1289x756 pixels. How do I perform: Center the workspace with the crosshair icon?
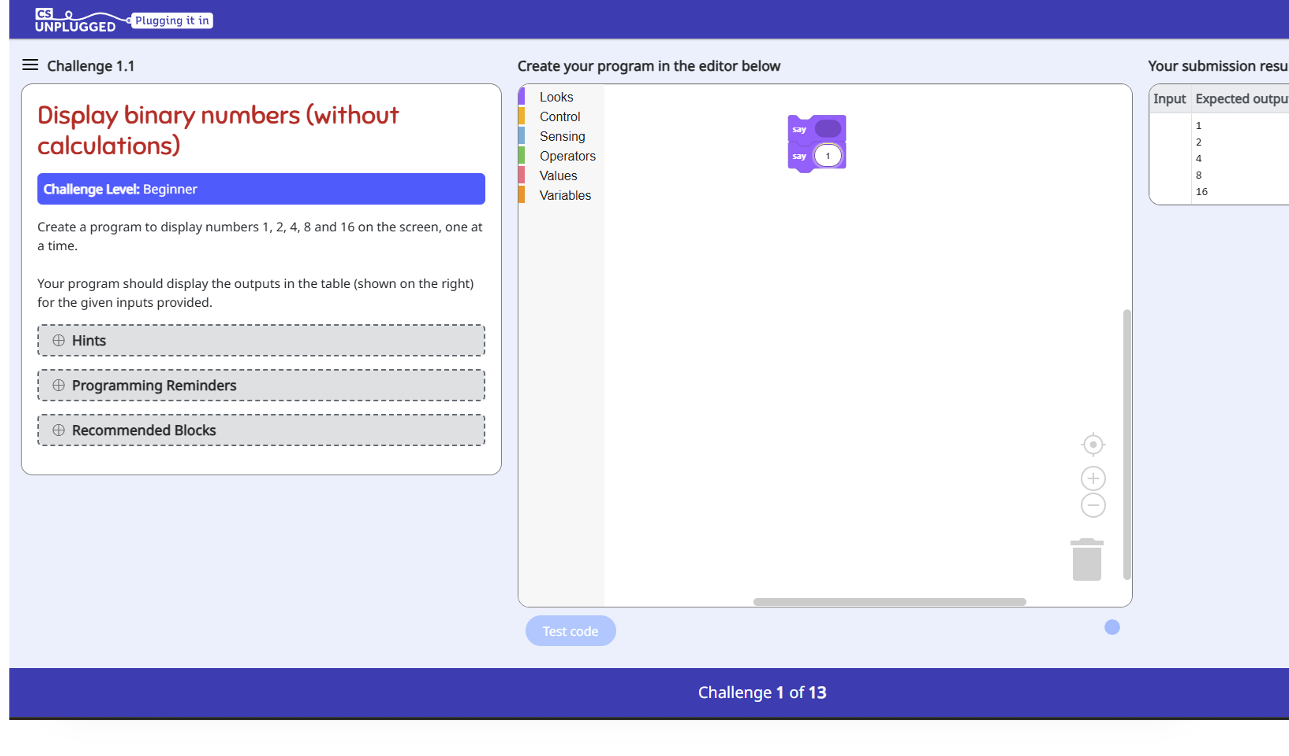pyautogui.click(x=1093, y=444)
